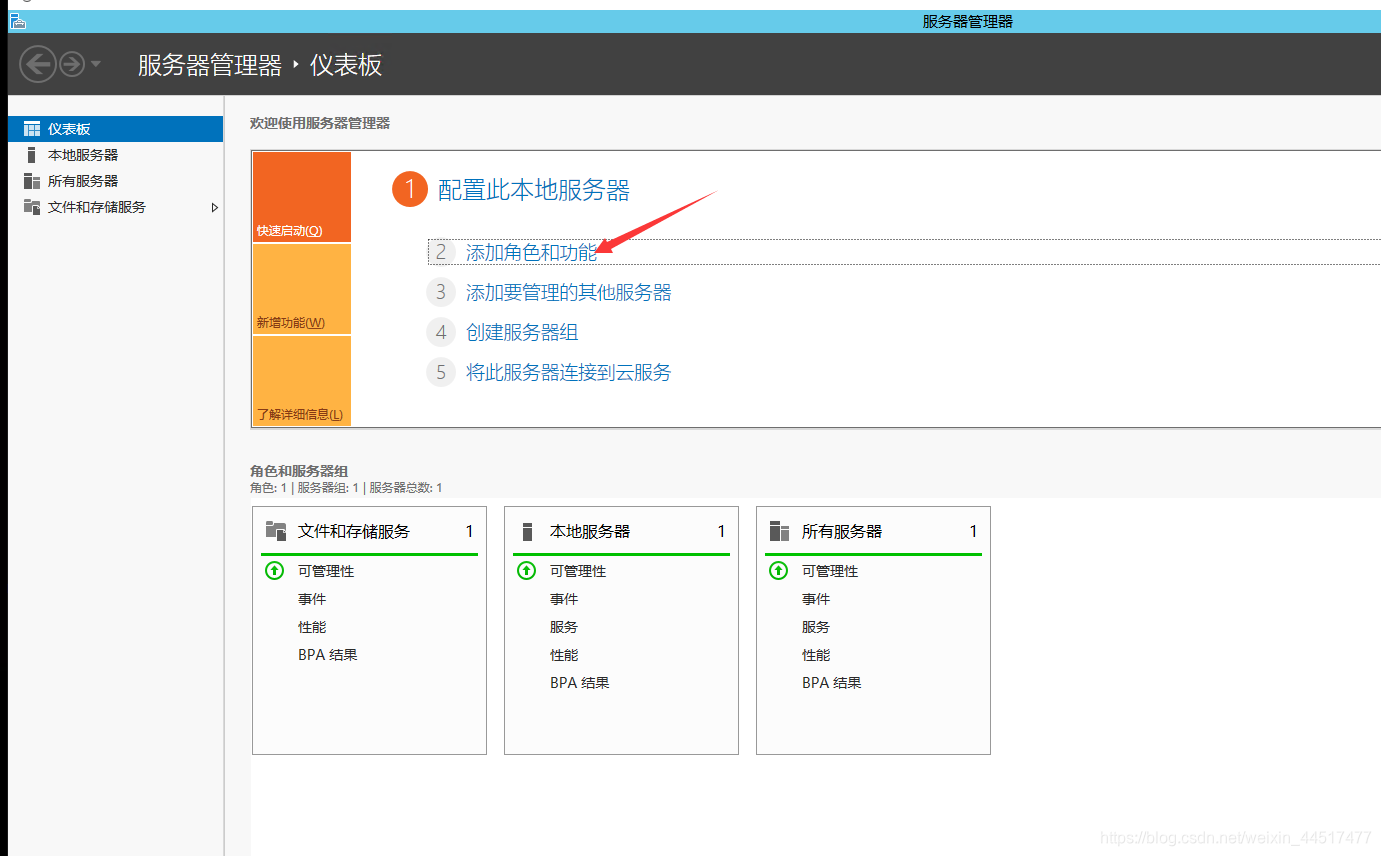Click the 添加要管理的其他服务器 link
This screenshot has height=856, width=1381.
[x=568, y=292]
